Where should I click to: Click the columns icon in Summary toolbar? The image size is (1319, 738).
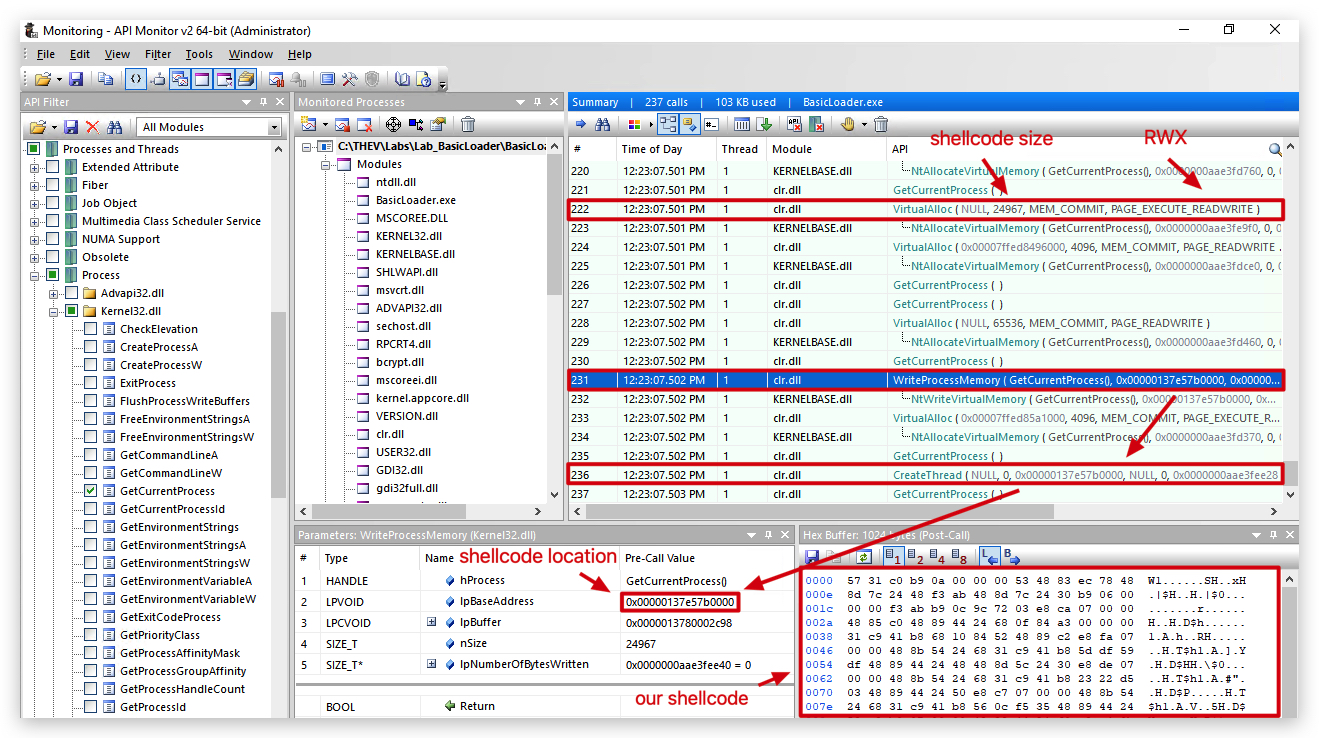click(742, 125)
